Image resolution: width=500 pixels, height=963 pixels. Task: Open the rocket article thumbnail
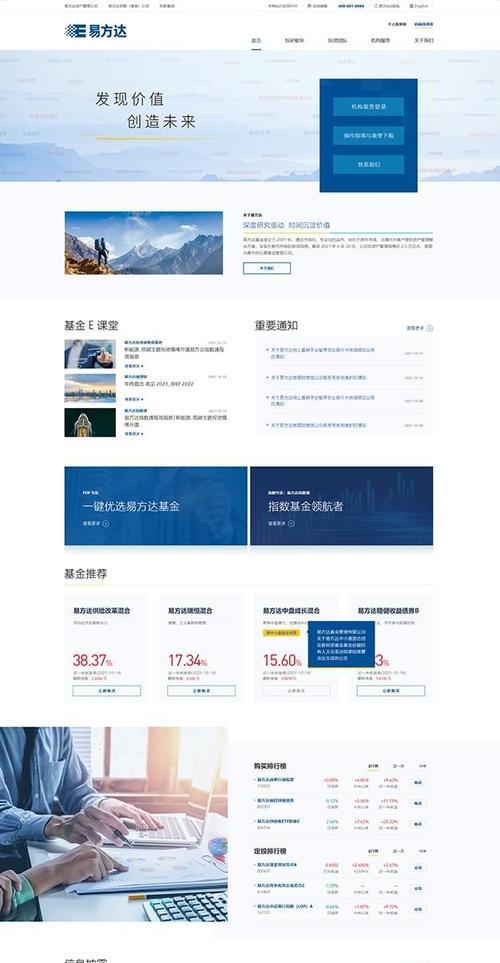90,423
